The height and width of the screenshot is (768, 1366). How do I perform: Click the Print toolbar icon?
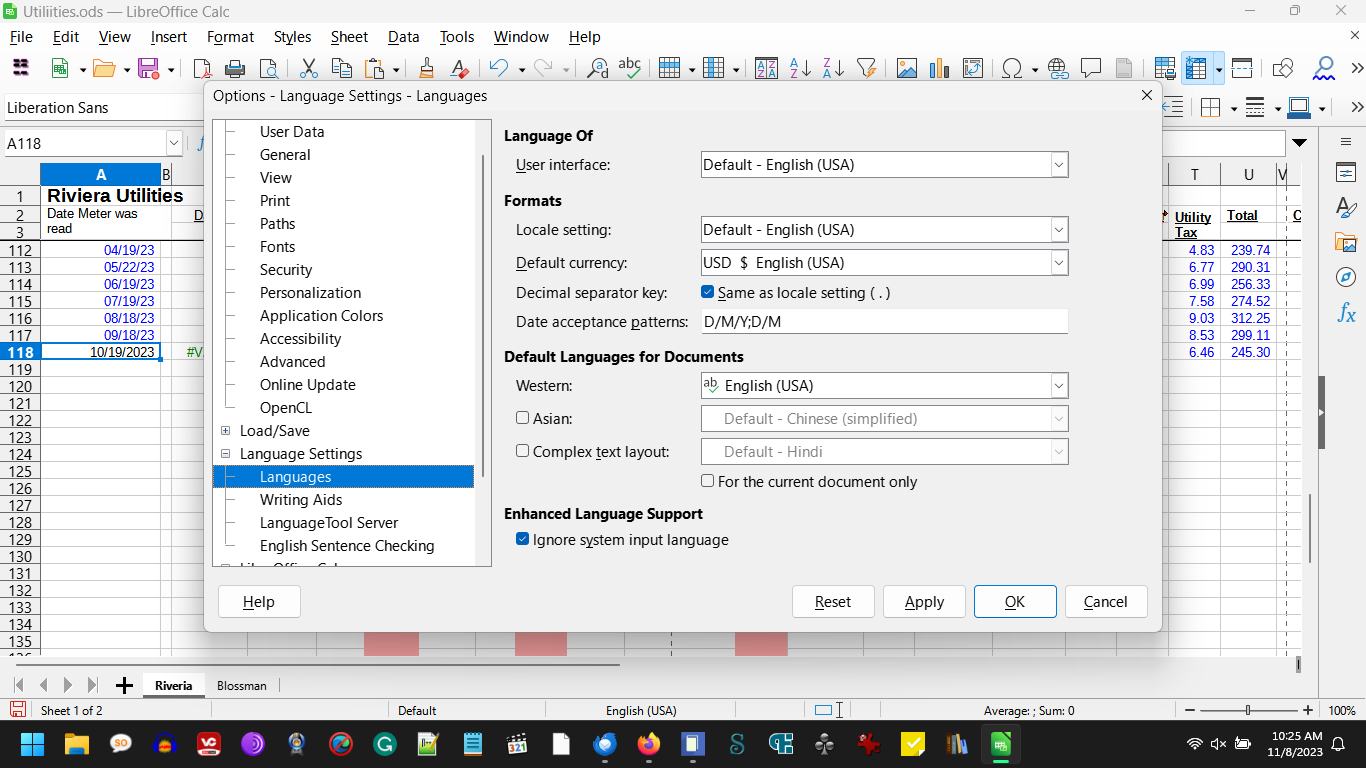[x=235, y=68]
